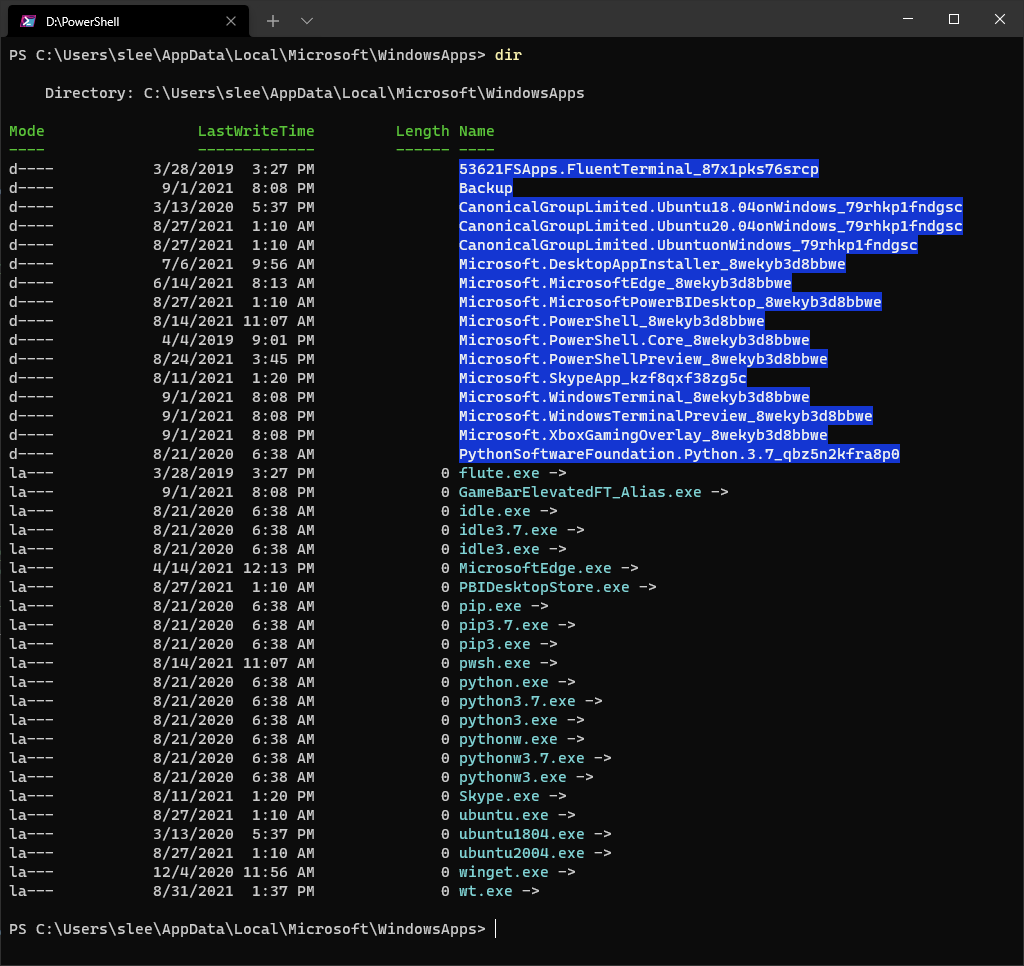This screenshot has height=966, width=1024.
Task: Click Microsoft.PowerShell_8wekyb3d8bbwe folder name
Action: [612, 321]
